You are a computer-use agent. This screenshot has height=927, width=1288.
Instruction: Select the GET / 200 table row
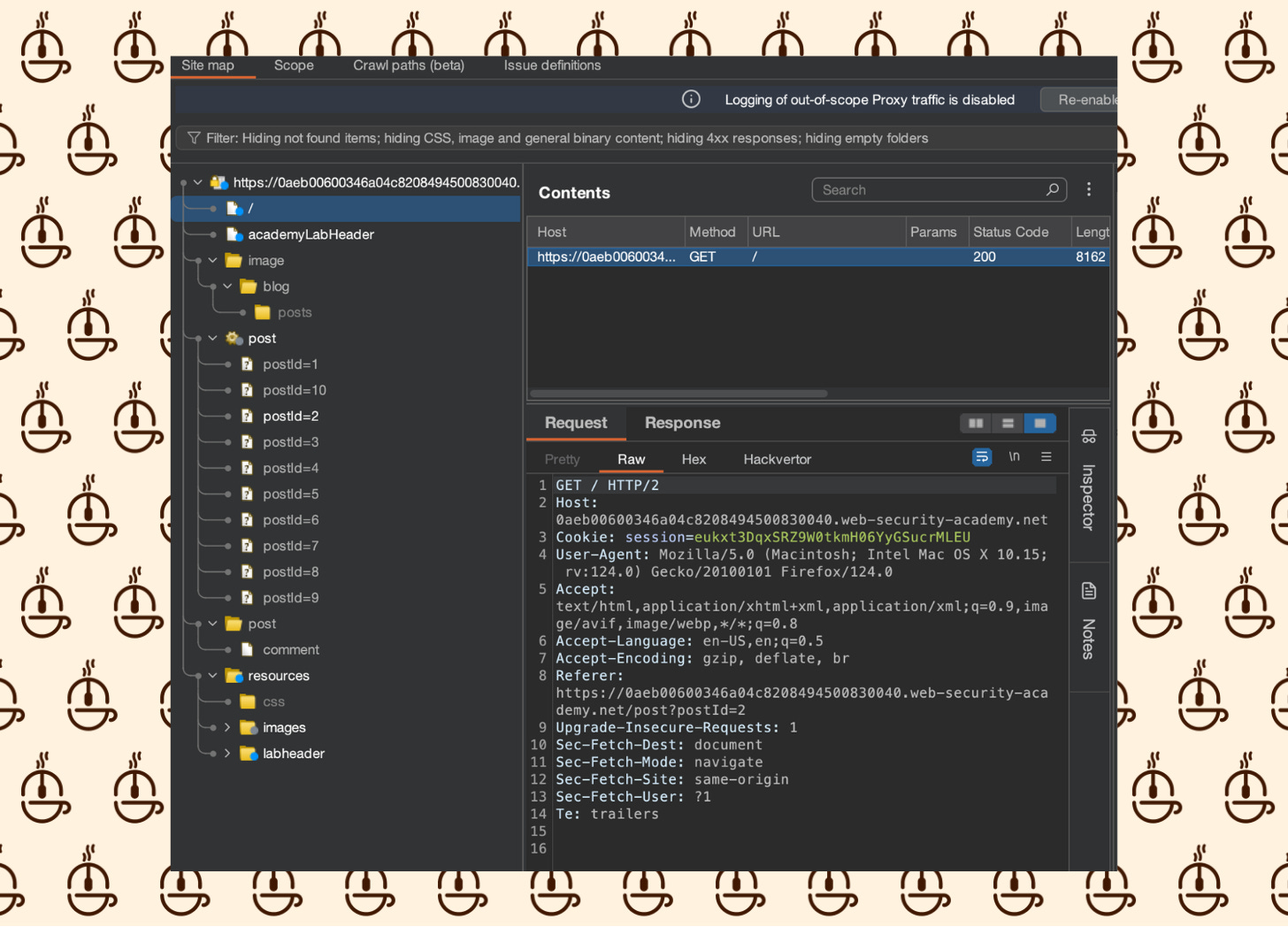(x=818, y=257)
